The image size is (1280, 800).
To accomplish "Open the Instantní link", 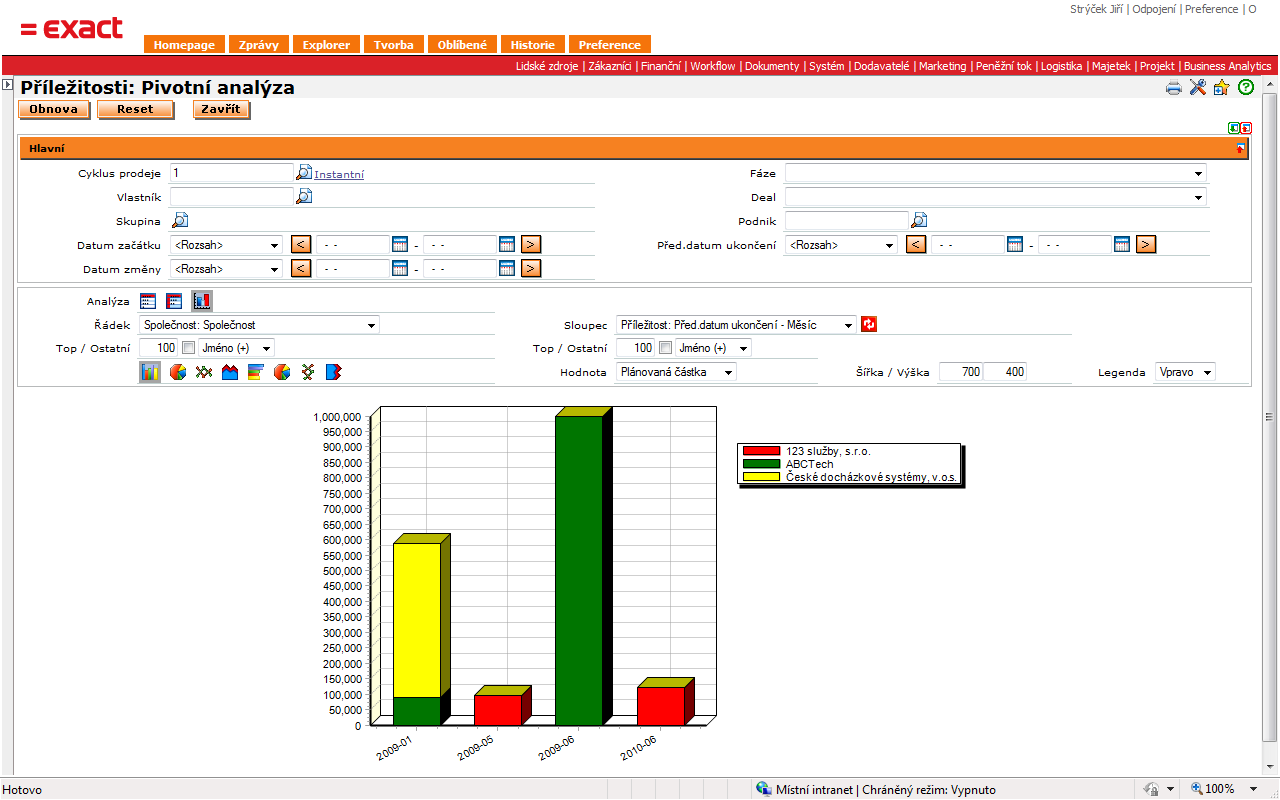I will pyautogui.click(x=339, y=174).
